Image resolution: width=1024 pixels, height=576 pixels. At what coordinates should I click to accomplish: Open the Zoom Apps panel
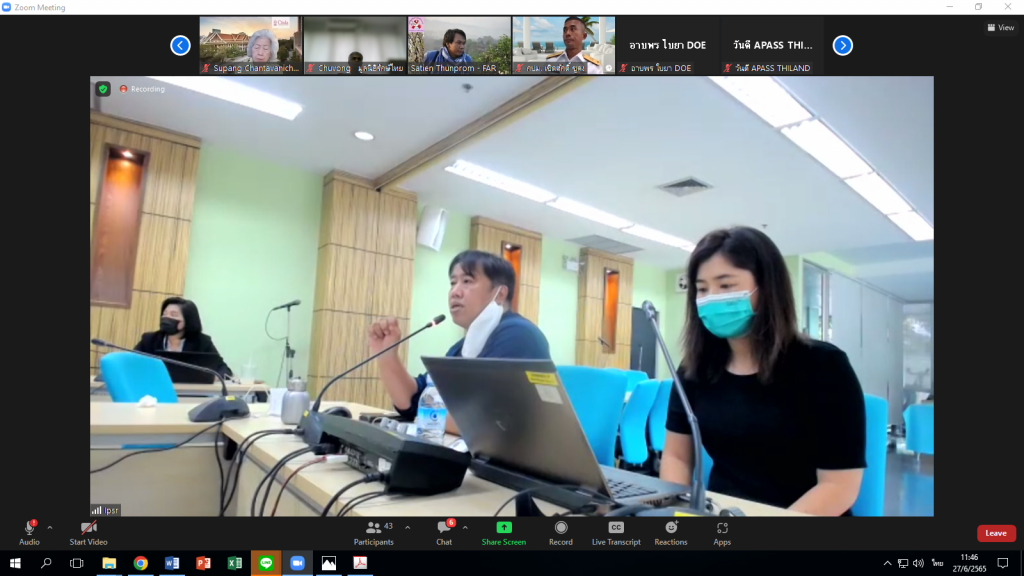click(x=722, y=528)
